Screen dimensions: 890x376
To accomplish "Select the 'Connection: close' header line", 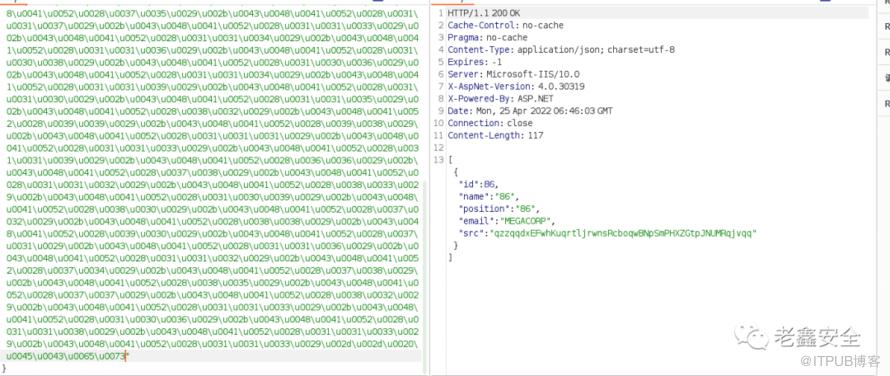I will click(x=490, y=123).
